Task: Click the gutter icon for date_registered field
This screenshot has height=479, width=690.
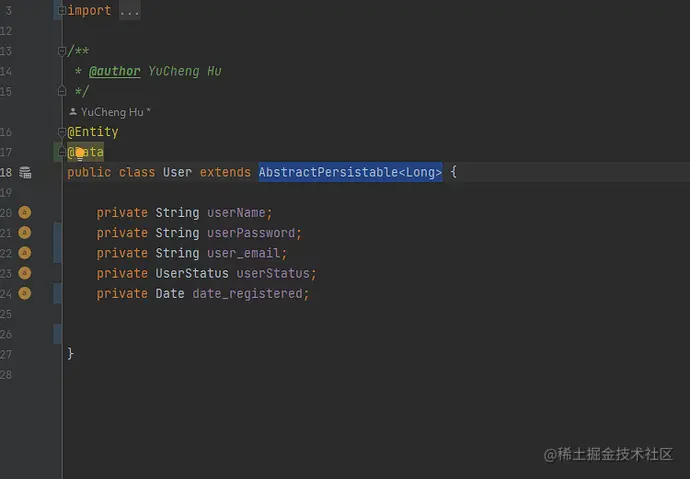Action: tap(25, 293)
